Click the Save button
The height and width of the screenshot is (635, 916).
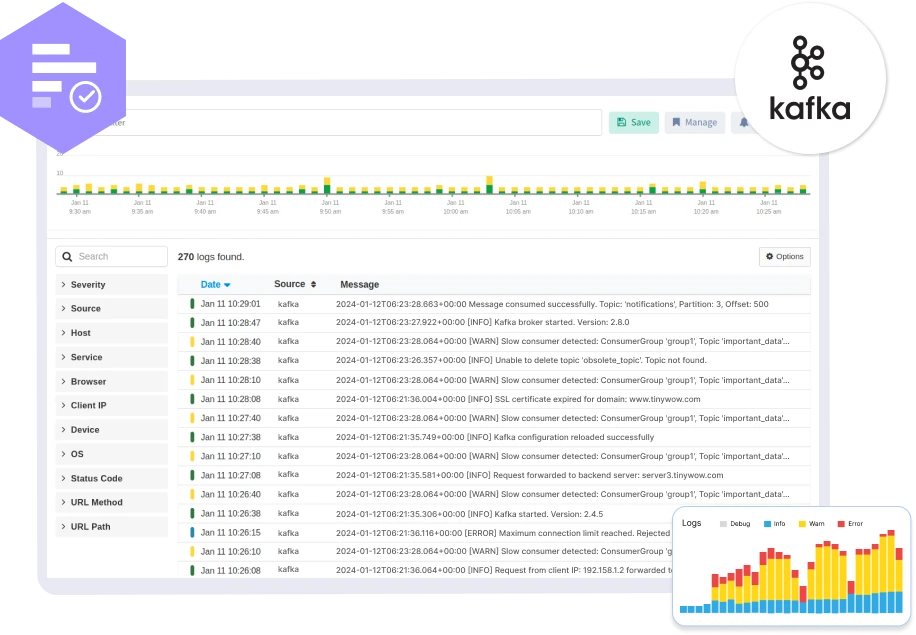(633, 123)
